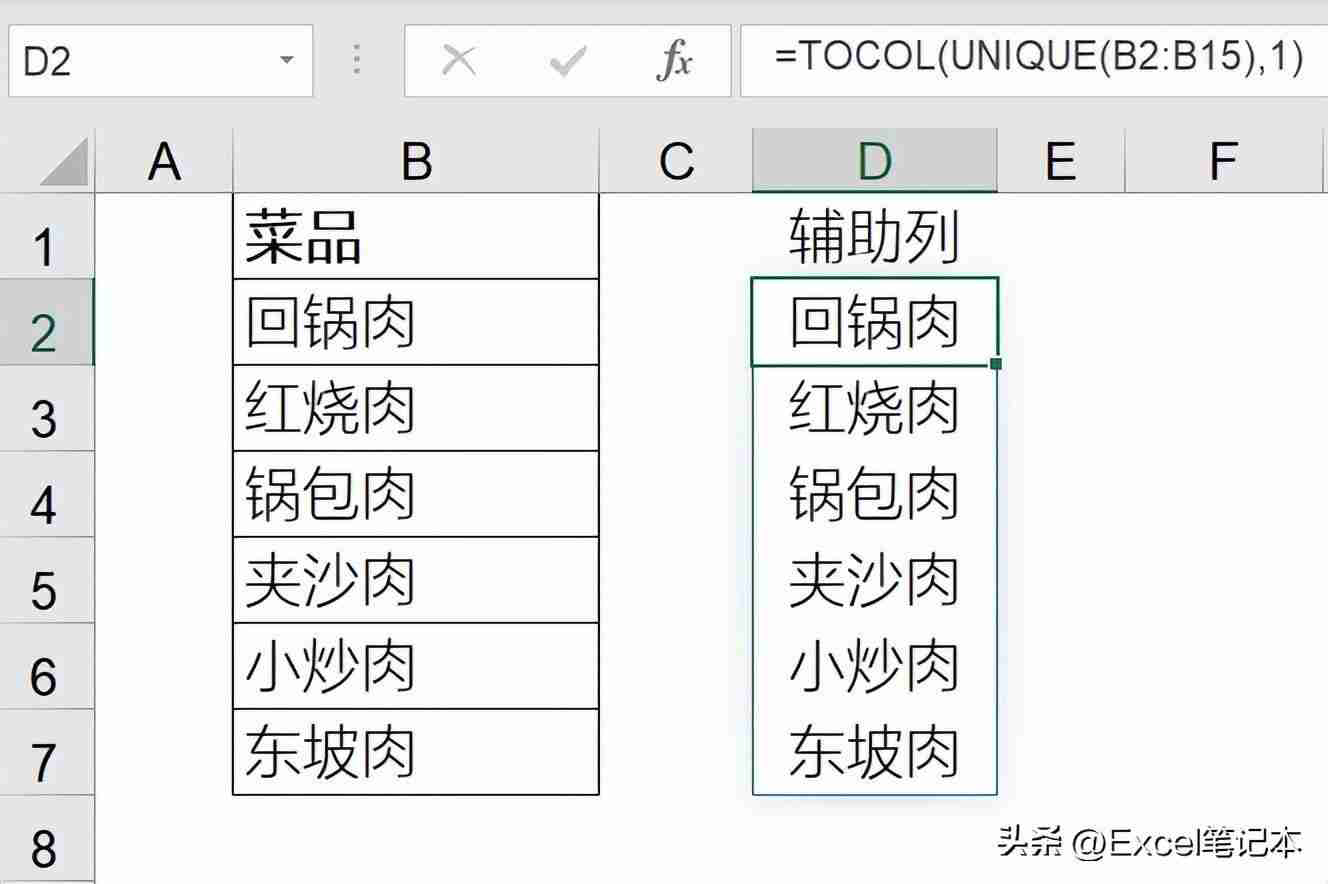Select column A header
This screenshot has width=1328, height=884.
[x=164, y=160]
